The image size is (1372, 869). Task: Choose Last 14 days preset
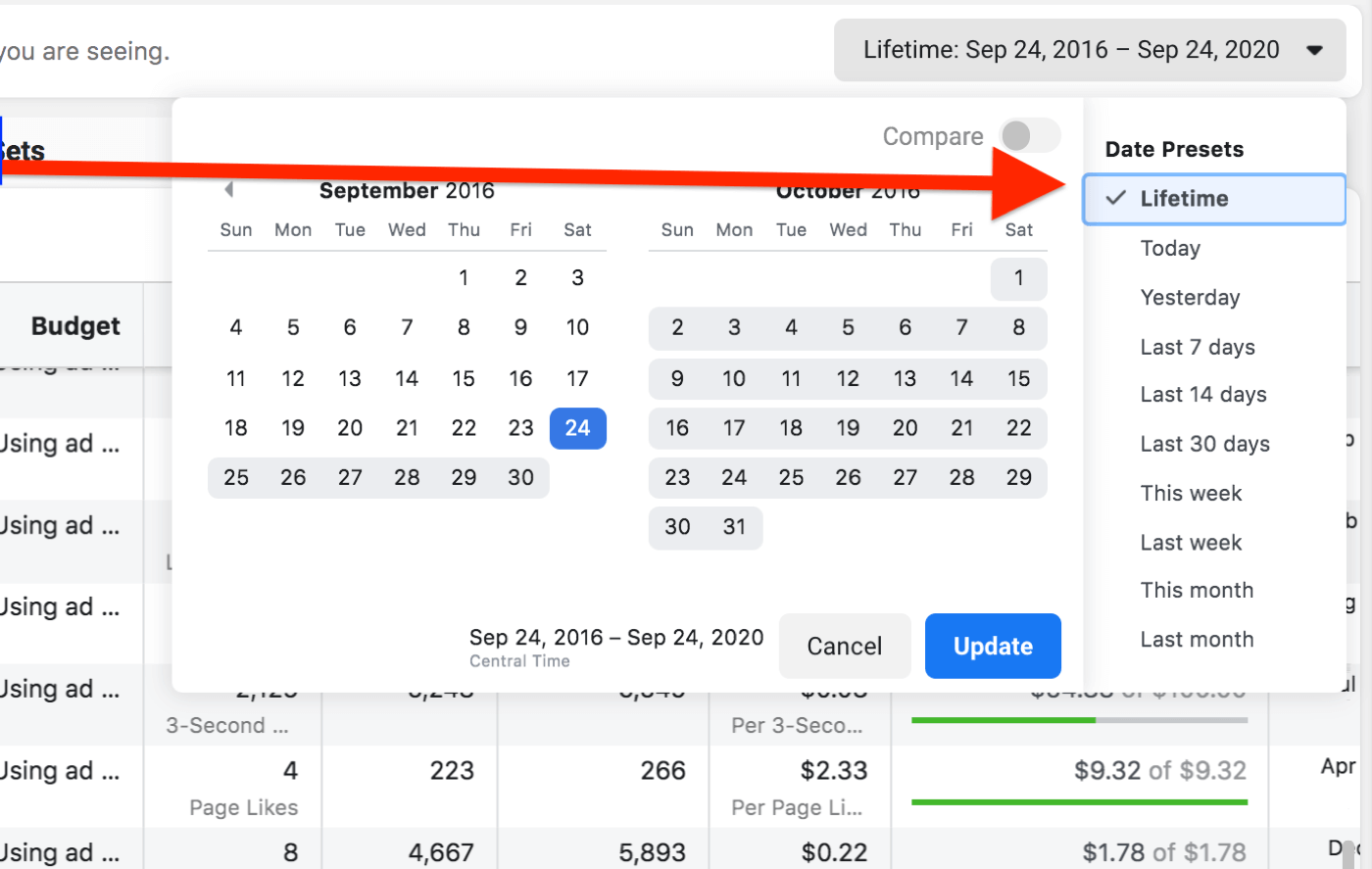tap(1202, 395)
